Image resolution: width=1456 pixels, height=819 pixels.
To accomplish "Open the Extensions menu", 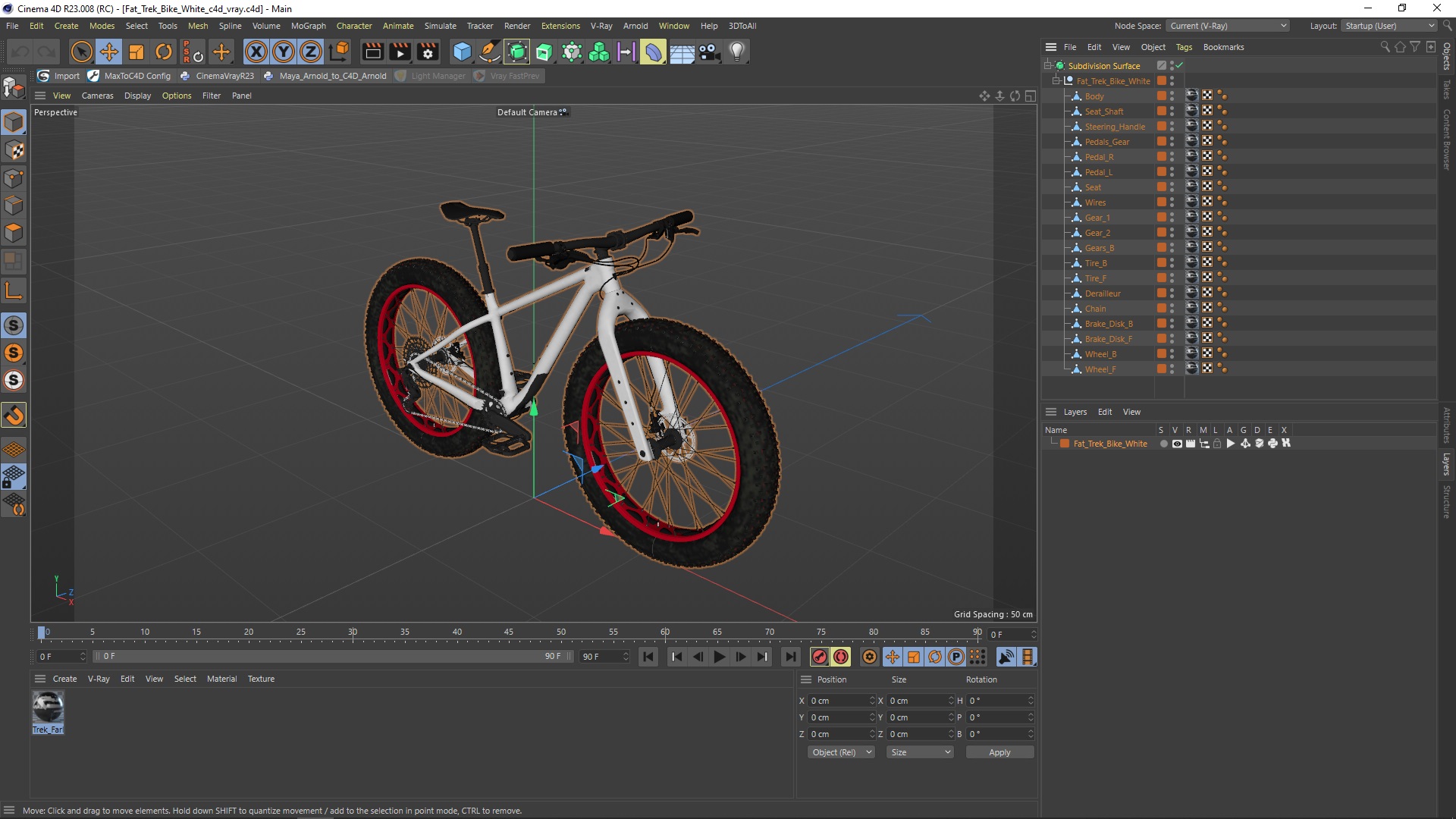I will tap(559, 25).
